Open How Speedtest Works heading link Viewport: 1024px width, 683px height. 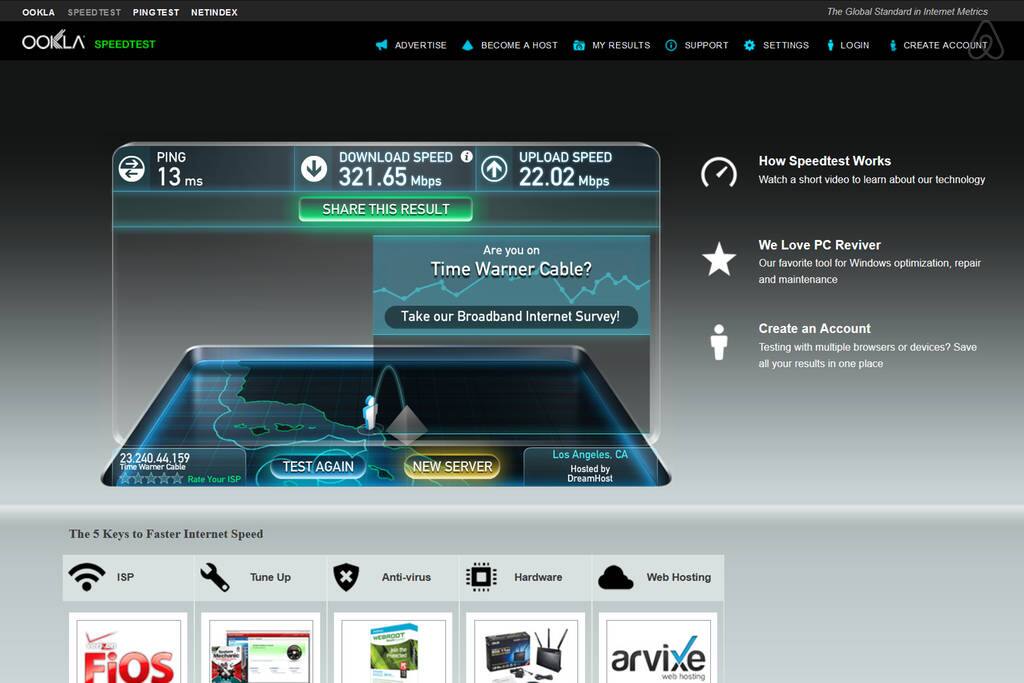[x=825, y=161]
